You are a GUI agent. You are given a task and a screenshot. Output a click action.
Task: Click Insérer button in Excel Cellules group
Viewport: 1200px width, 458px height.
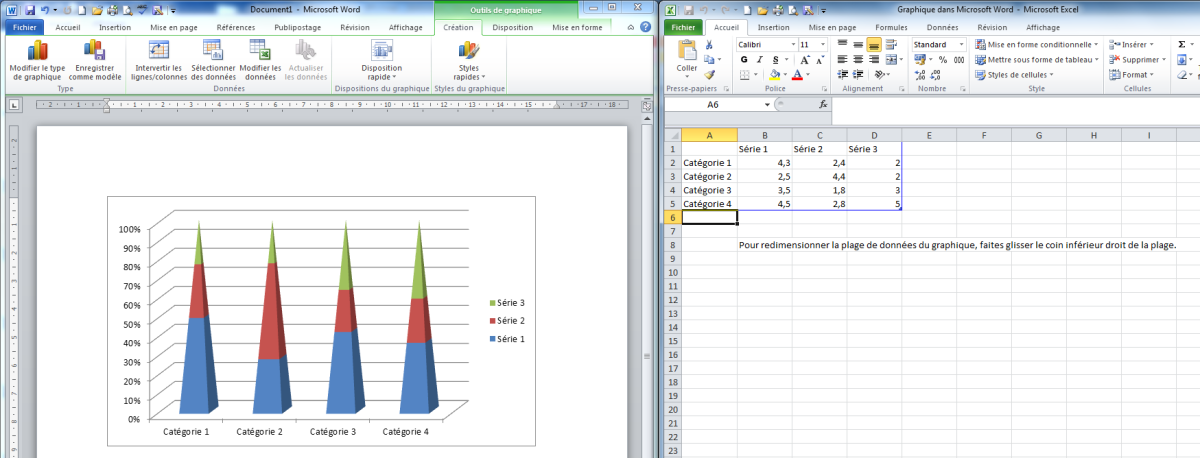click(1131, 44)
